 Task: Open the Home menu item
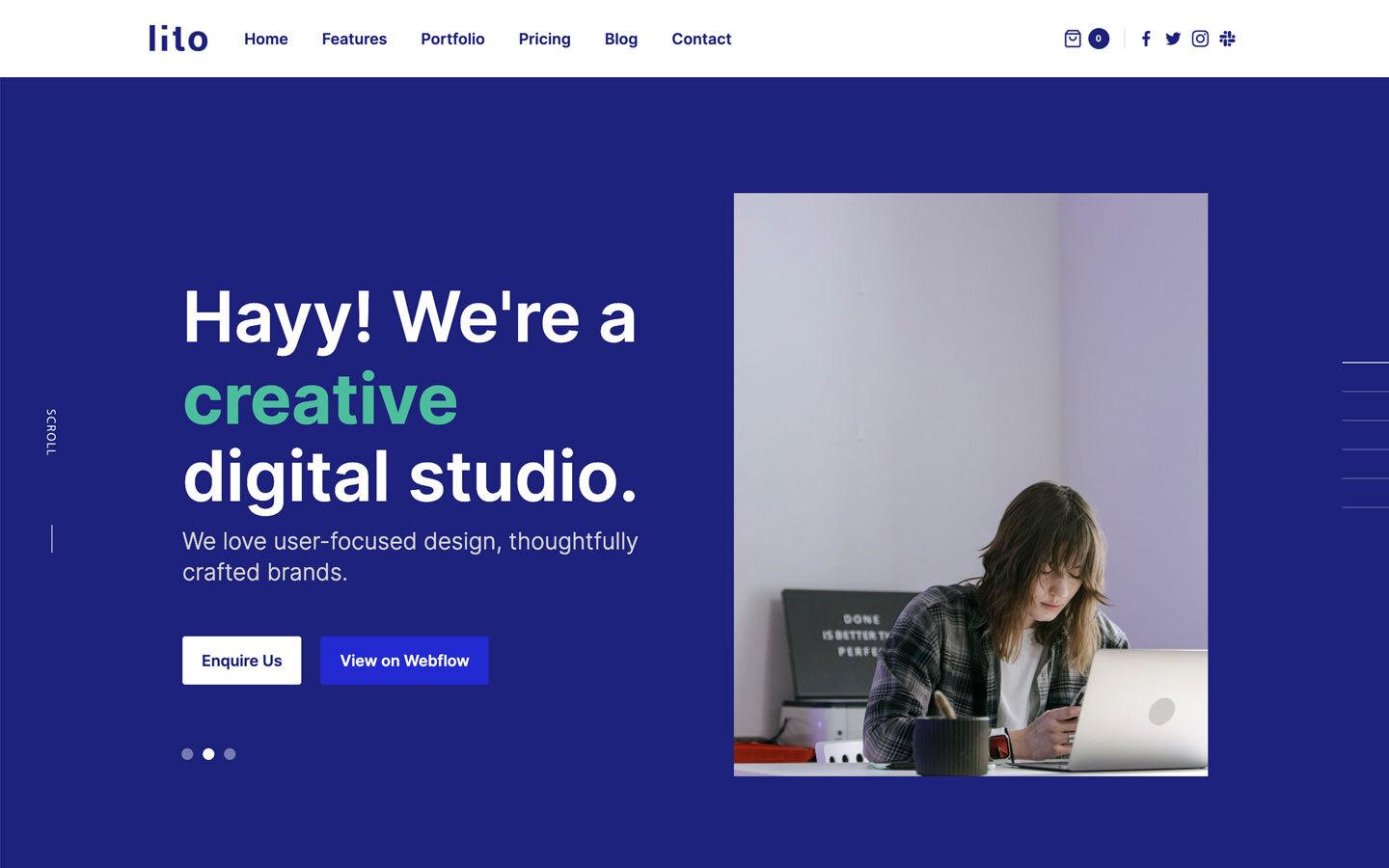click(266, 39)
